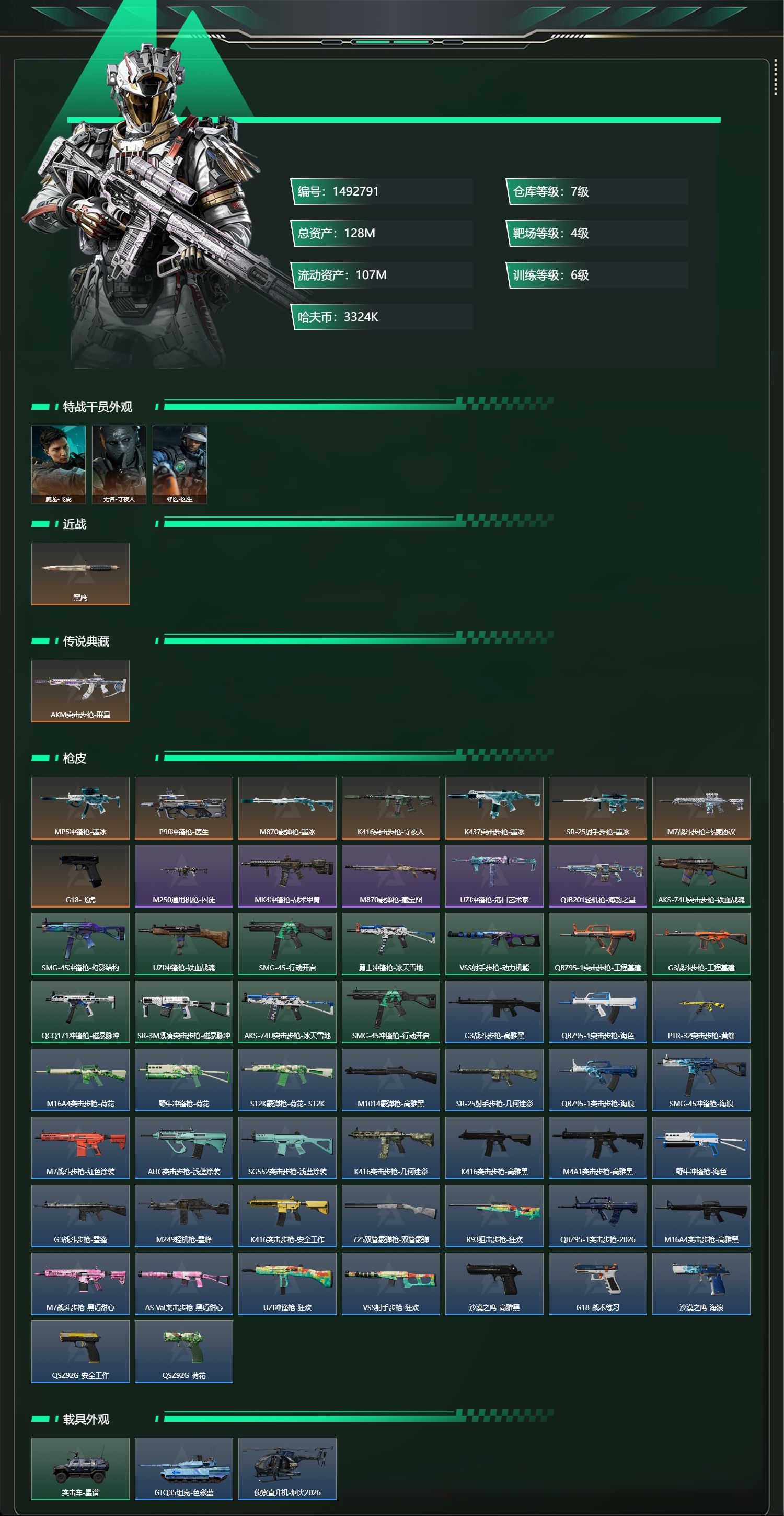784x1516 pixels.
Task: Open the QJB201轻机枪-海韵之星 skin card
Action: [x=598, y=876]
